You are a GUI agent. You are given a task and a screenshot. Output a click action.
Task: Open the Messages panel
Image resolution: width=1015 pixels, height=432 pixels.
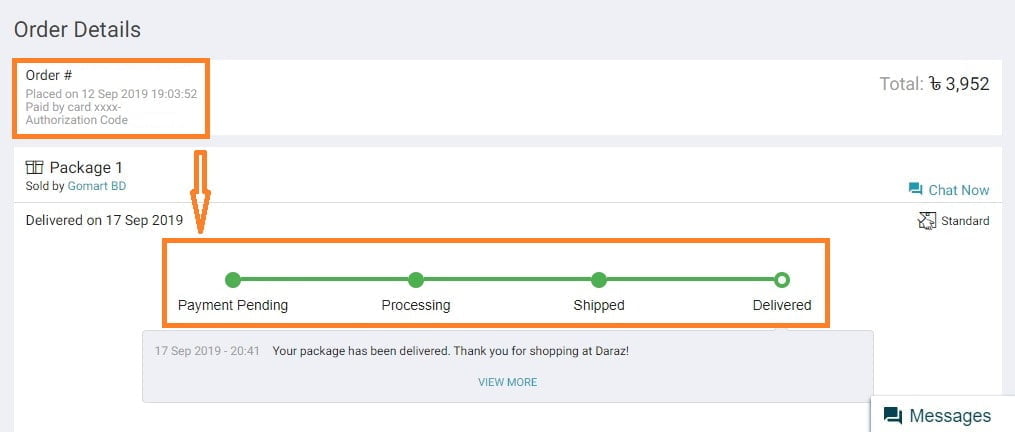pyautogui.click(x=950, y=416)
